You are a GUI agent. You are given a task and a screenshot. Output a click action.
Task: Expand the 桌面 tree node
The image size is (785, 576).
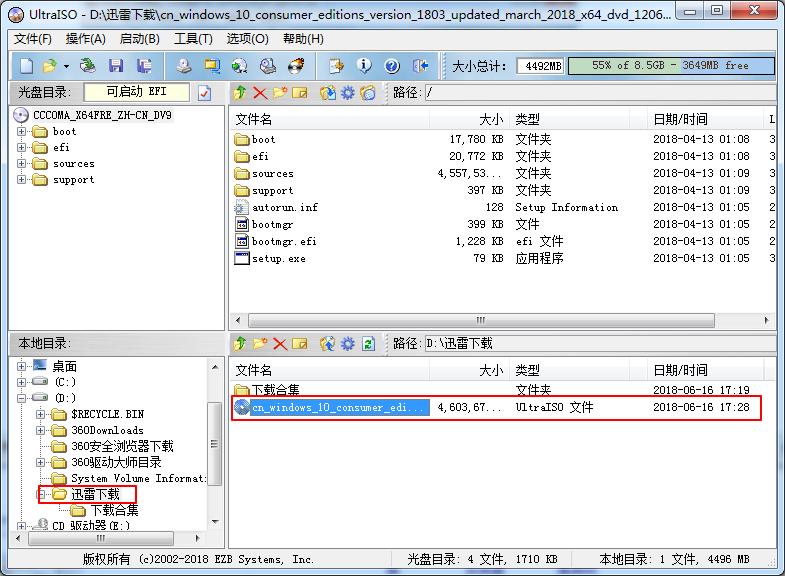click(22, 366)
